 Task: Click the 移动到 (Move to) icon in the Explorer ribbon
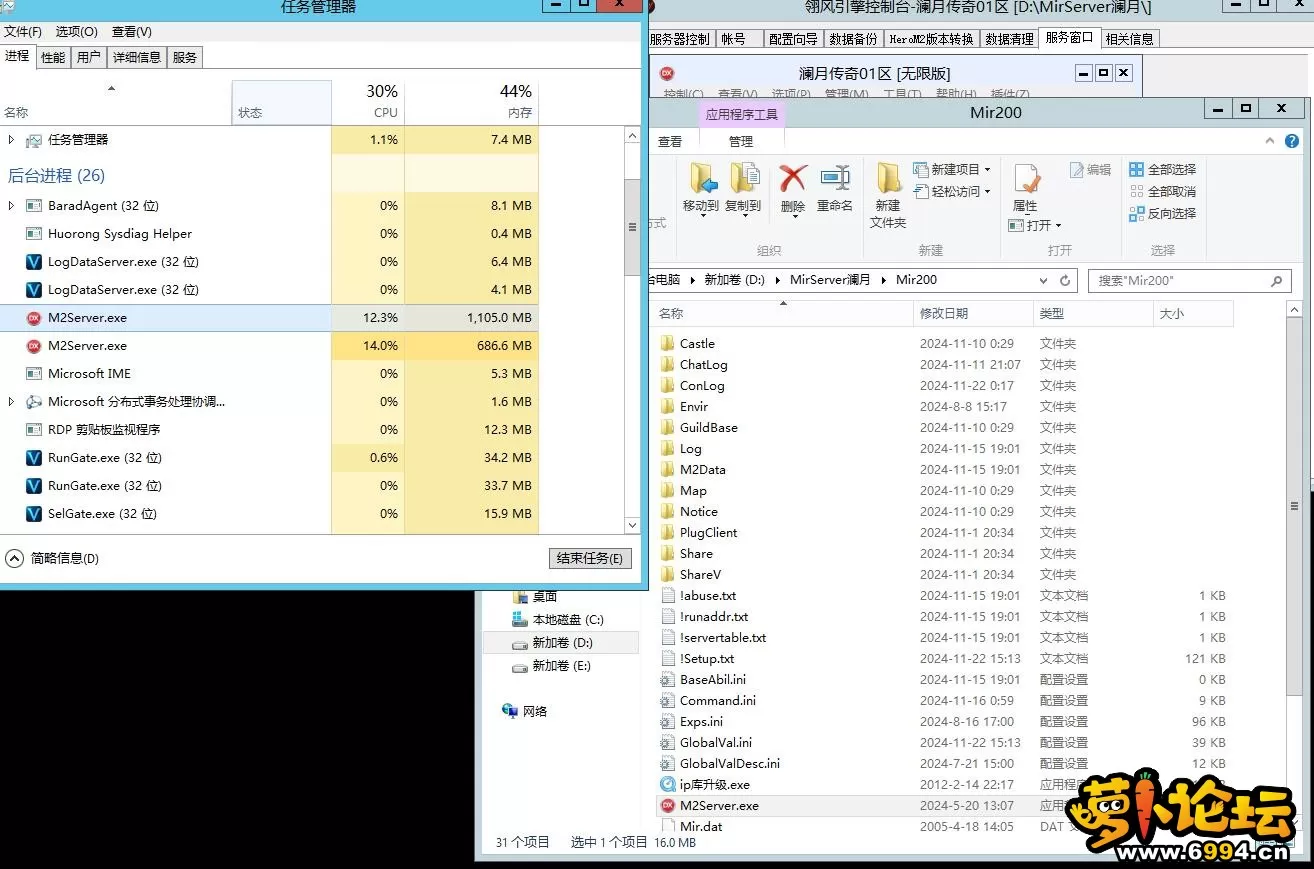(703, 179)
